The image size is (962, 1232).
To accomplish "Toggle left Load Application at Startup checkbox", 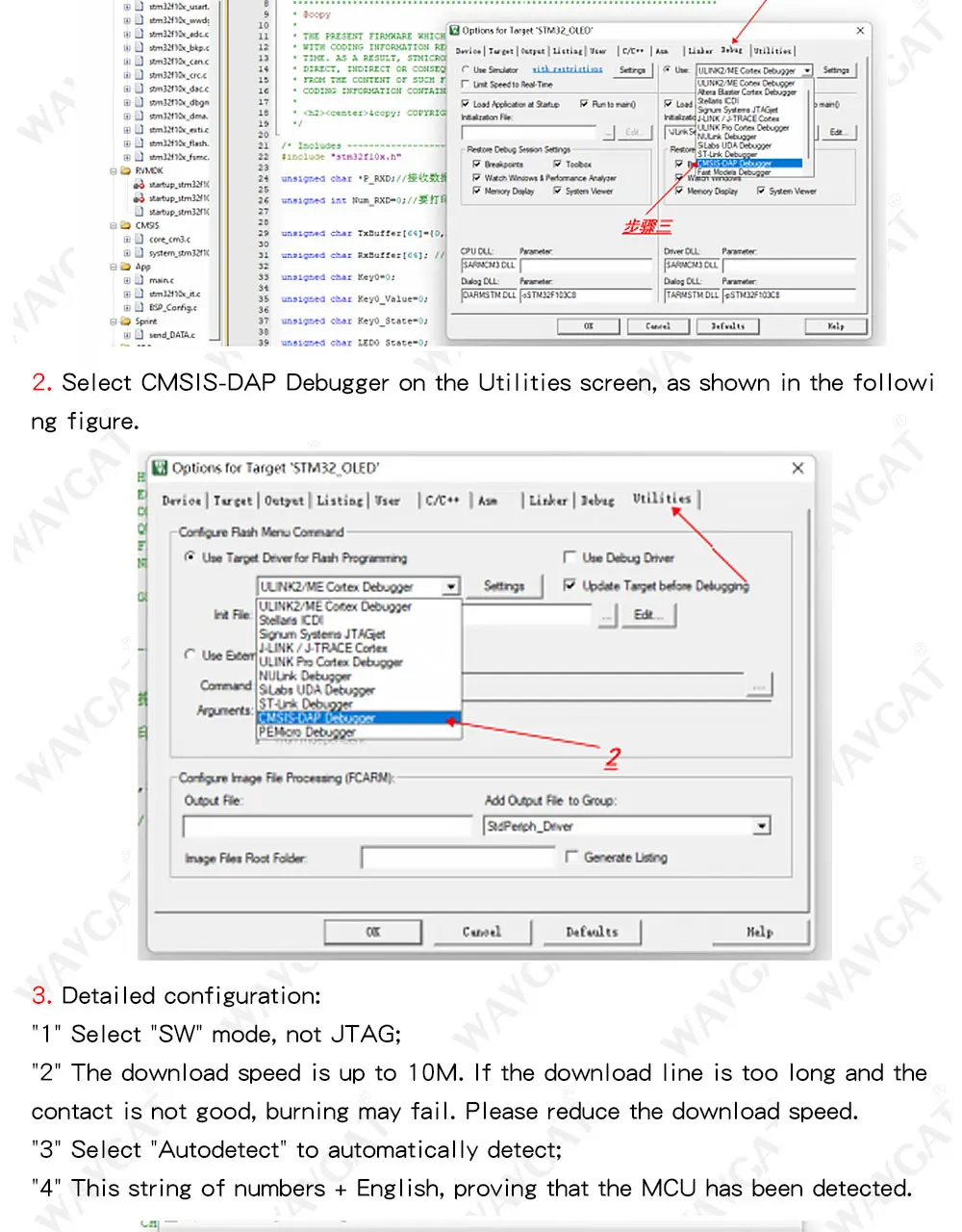I will [x=466, y=104].
